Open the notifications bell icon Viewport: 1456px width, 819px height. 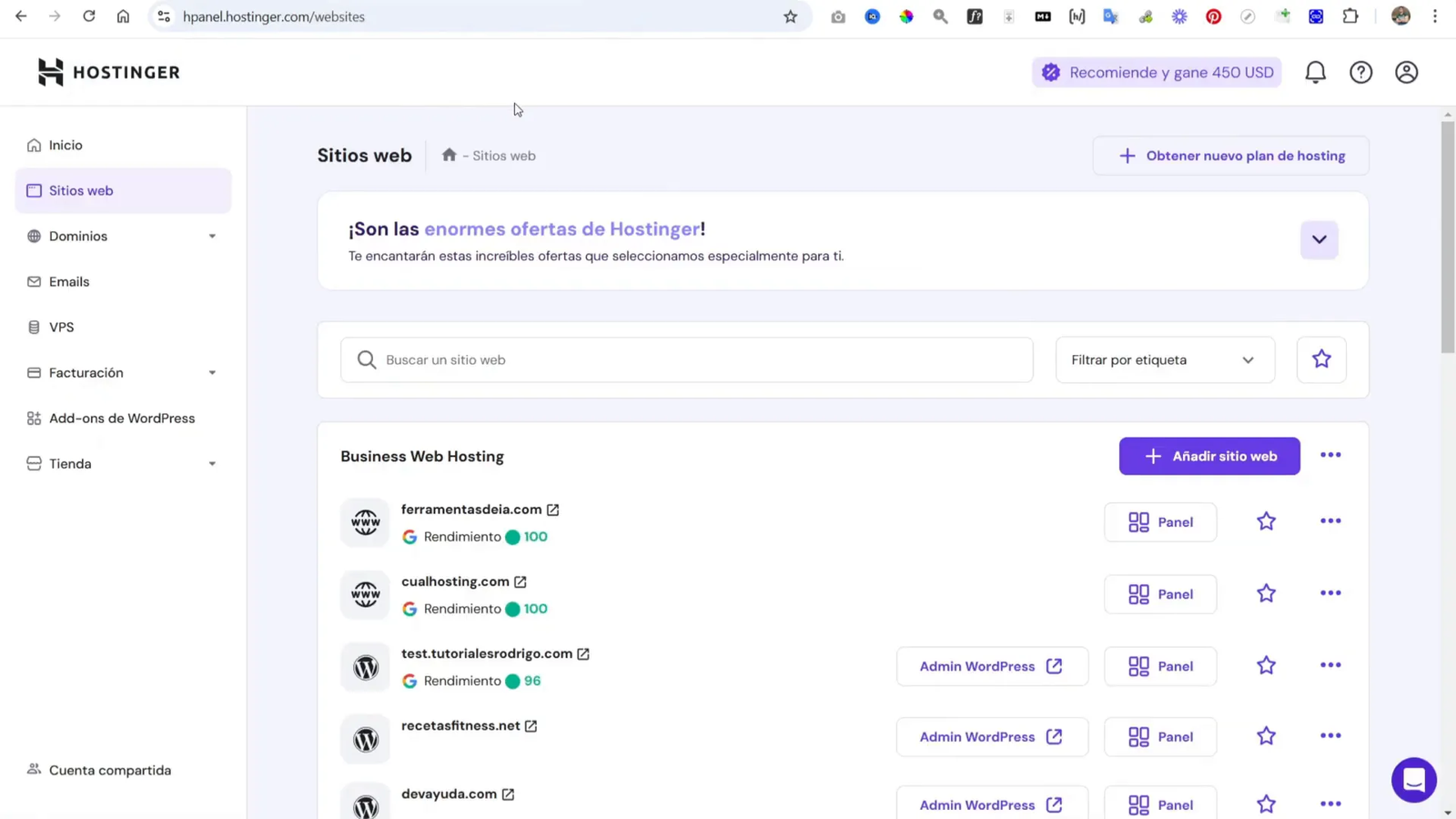pyautogui.click(x=1315, y=72)
